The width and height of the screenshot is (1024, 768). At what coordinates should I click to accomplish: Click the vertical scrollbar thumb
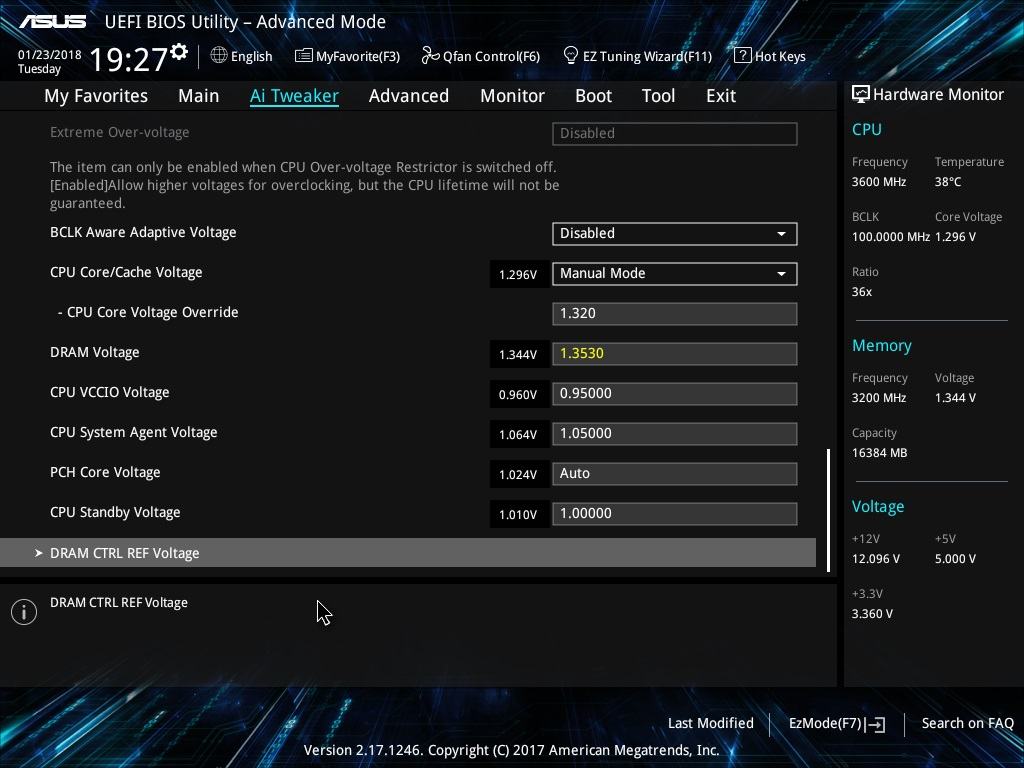[829, 510]
